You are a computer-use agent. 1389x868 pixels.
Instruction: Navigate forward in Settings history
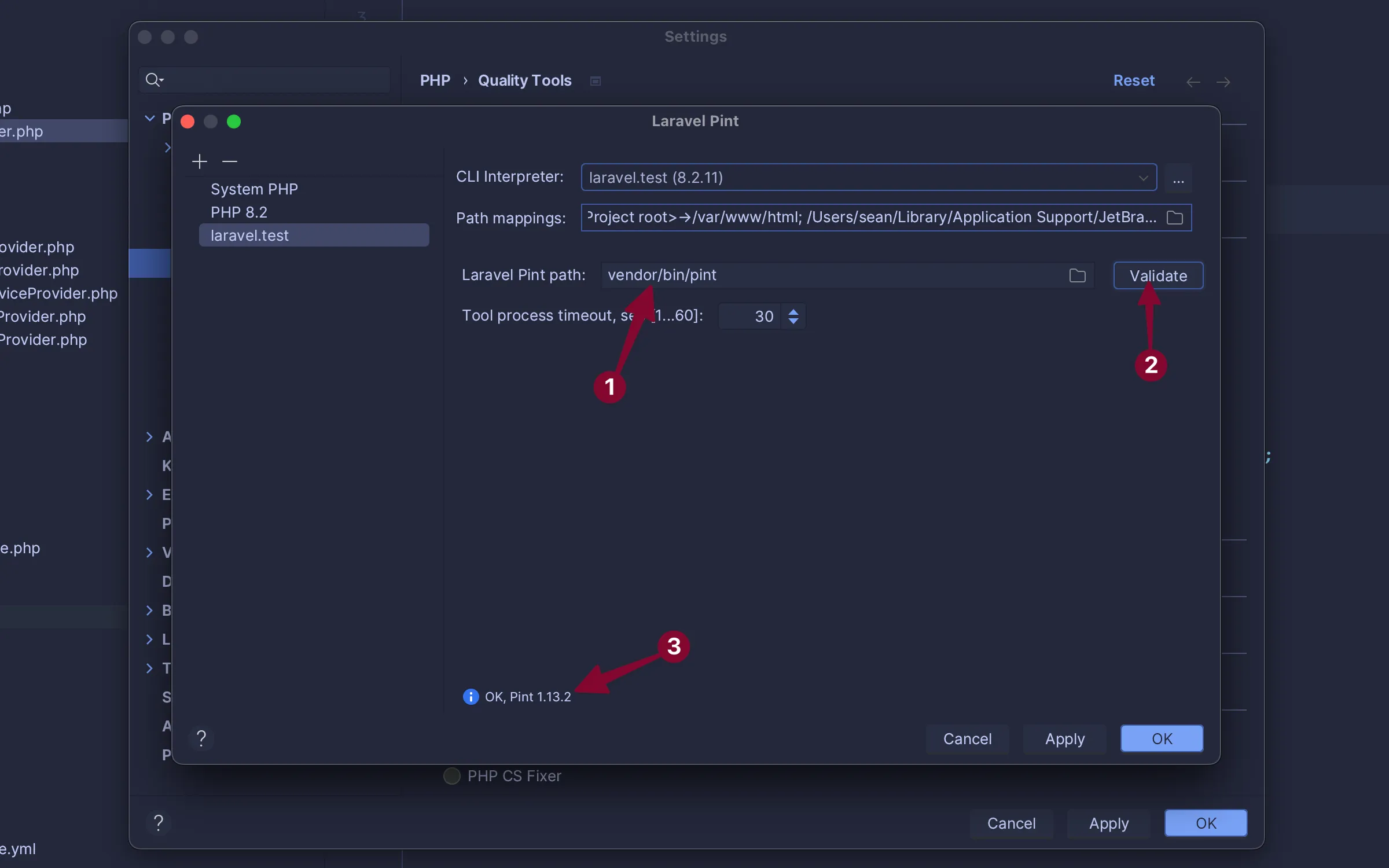click(1223, 82)
